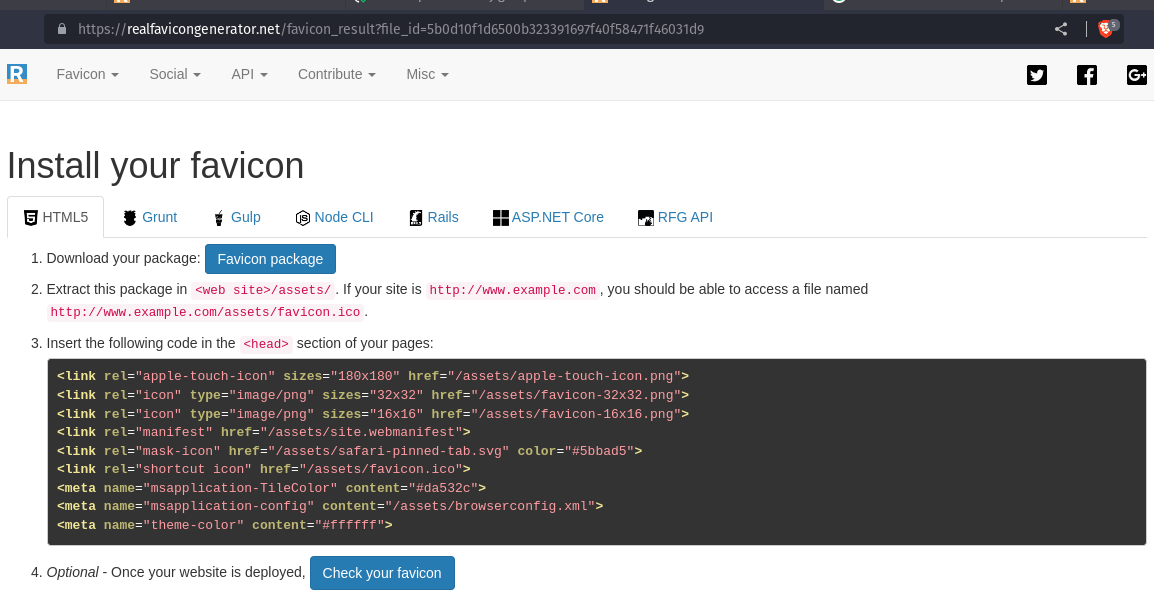Screen dimensions: 1154x599
Task: Click the http://www.example.com code snippet
Action: click(512, 290)
